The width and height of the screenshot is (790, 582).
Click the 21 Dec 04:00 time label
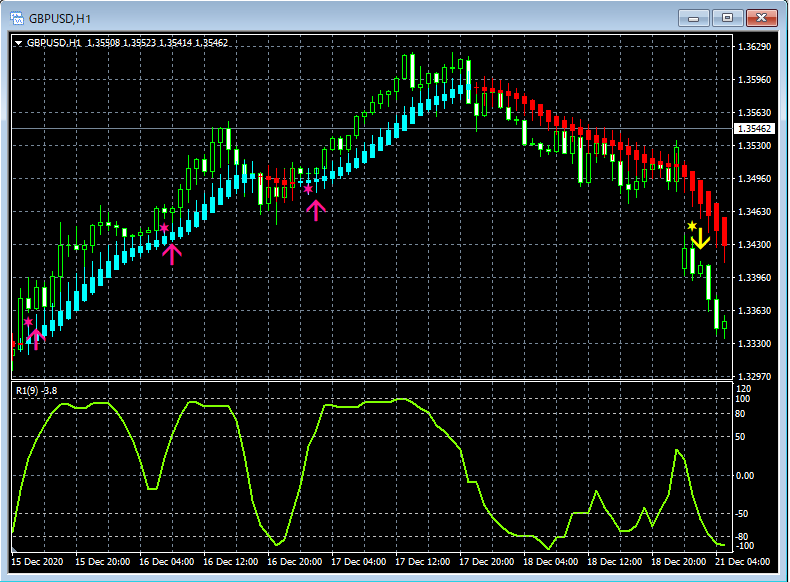pos(742,561)
